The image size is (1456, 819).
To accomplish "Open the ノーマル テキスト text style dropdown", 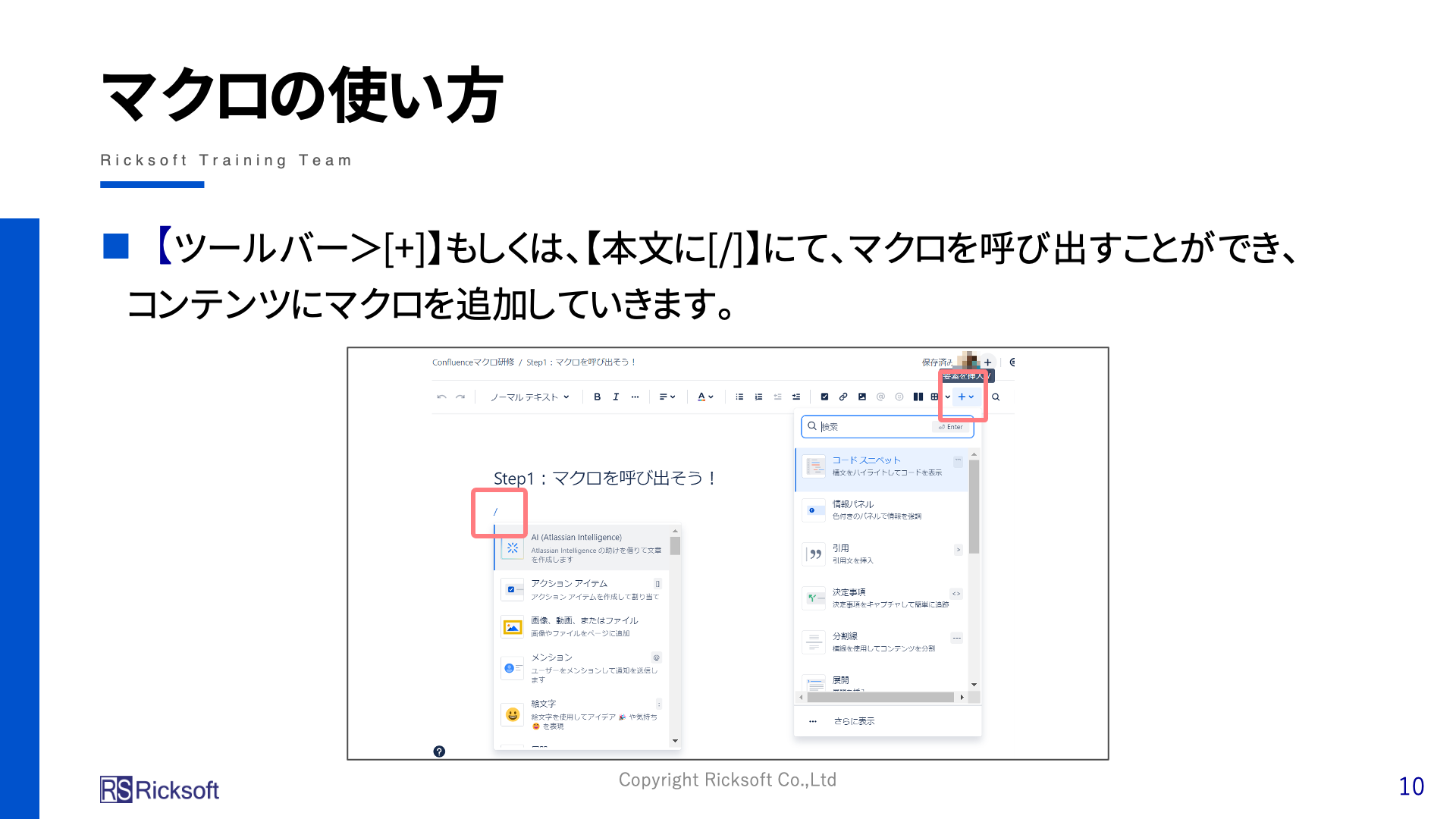I will pyautogui.click(x=529, y=397).
